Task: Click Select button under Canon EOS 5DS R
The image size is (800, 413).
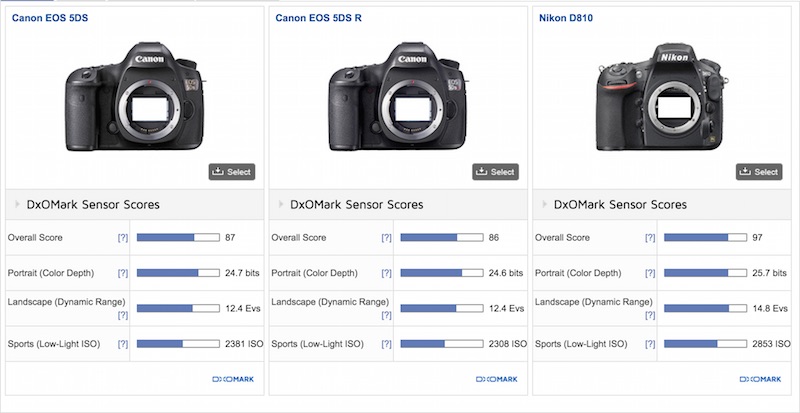Action: click(495, 172)
